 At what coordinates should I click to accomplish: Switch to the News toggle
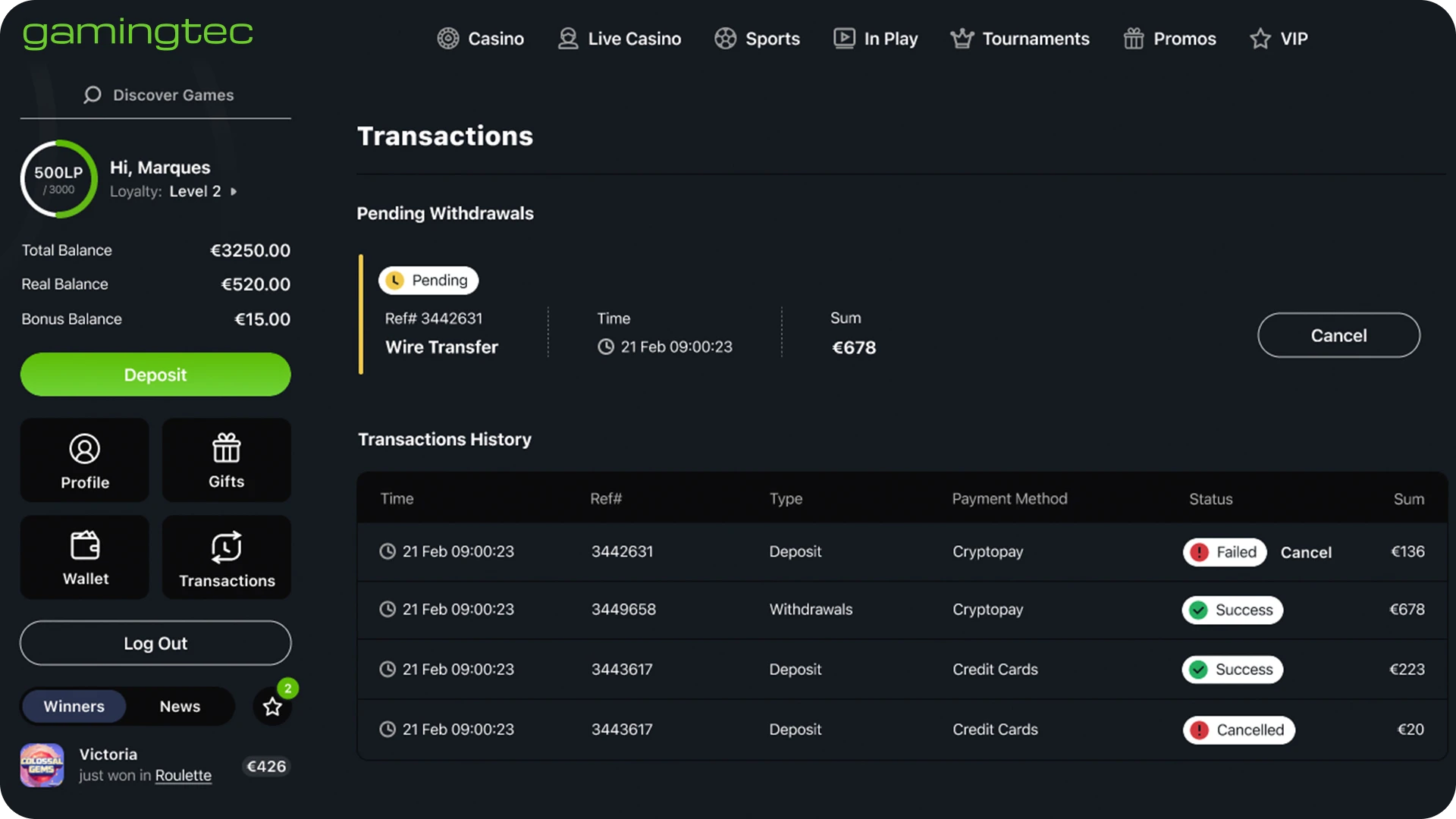(180, 706)
